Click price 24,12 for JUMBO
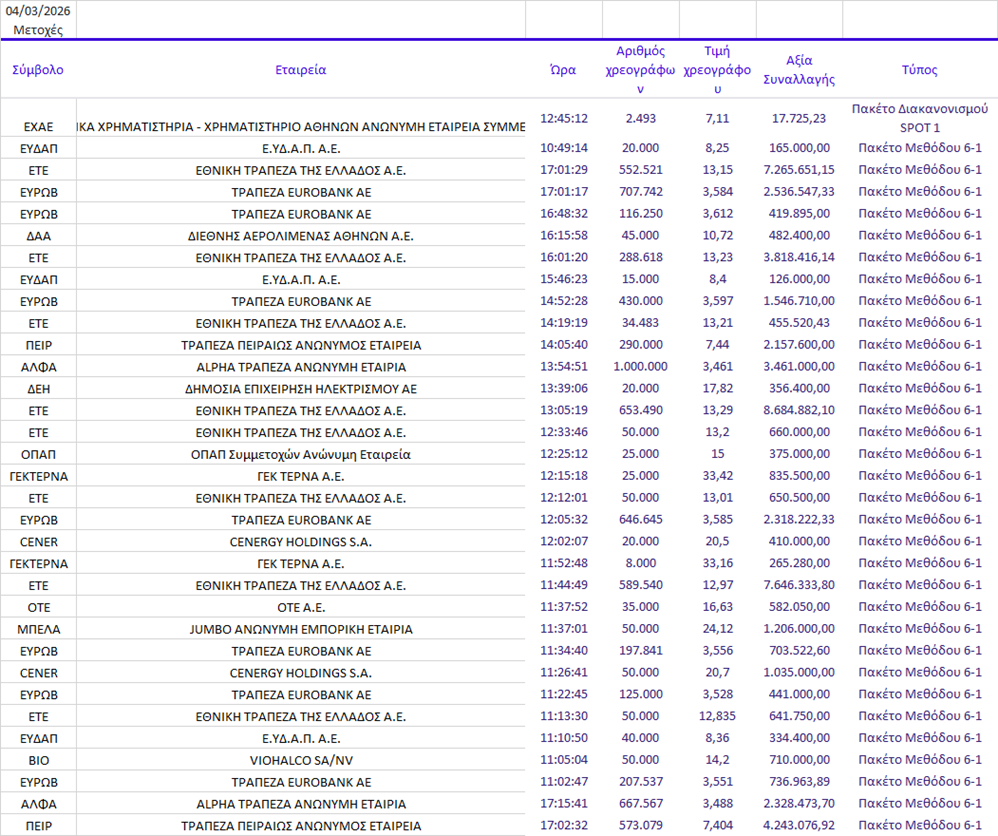The height and width of the screenshot is (836, 998). tap(717, 628)
